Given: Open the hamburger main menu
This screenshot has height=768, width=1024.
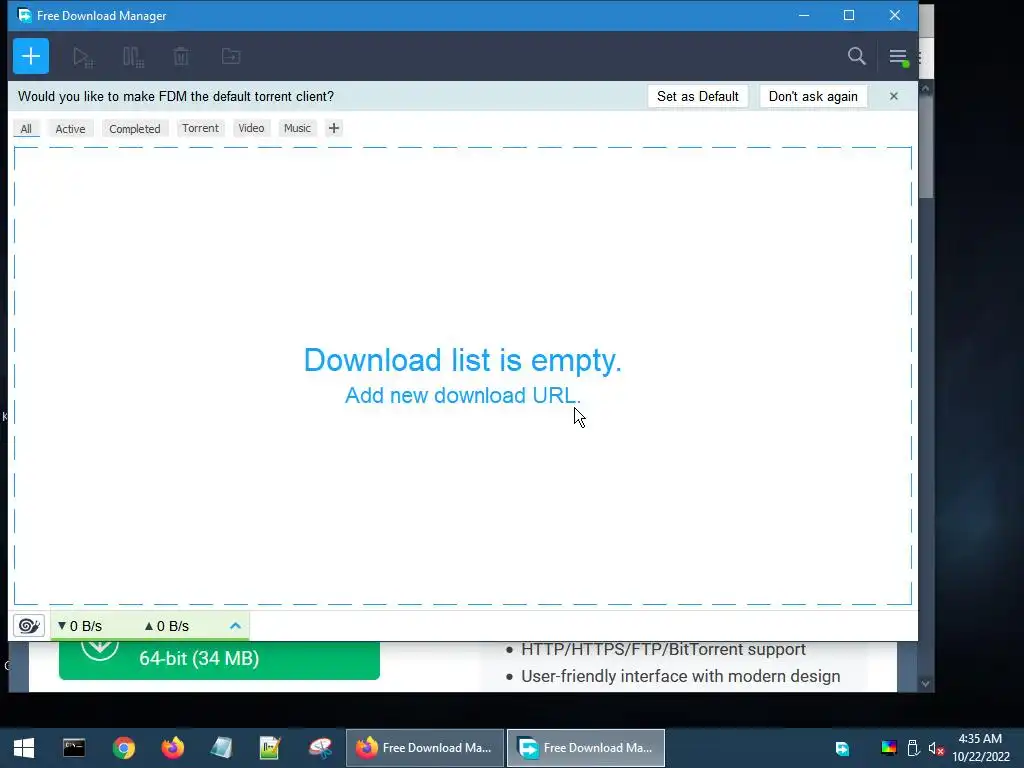Looking at the screenshot, I should 898,57.
